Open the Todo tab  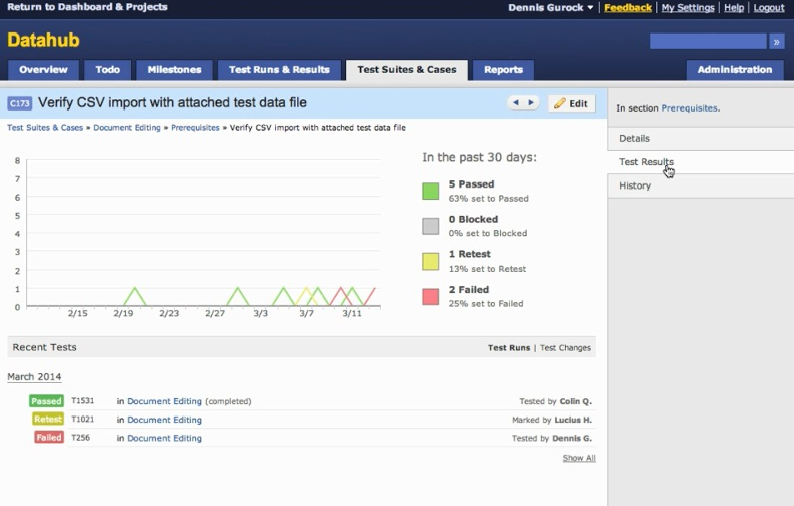click(107, 70)
